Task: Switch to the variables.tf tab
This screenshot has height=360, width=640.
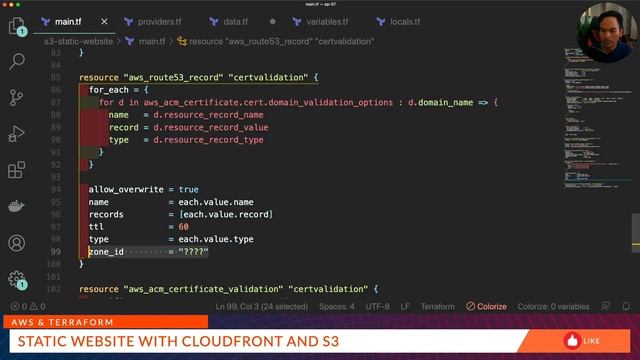Action: [327, 22]
